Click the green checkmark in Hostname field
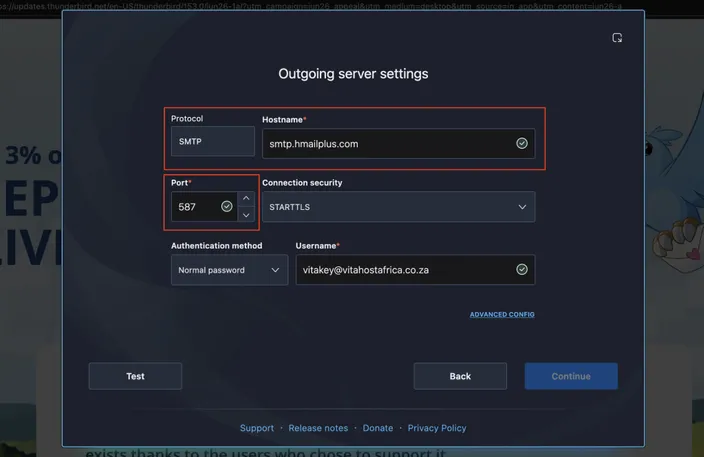This screenshot has height=457, width=704. [x=521, y=143]
